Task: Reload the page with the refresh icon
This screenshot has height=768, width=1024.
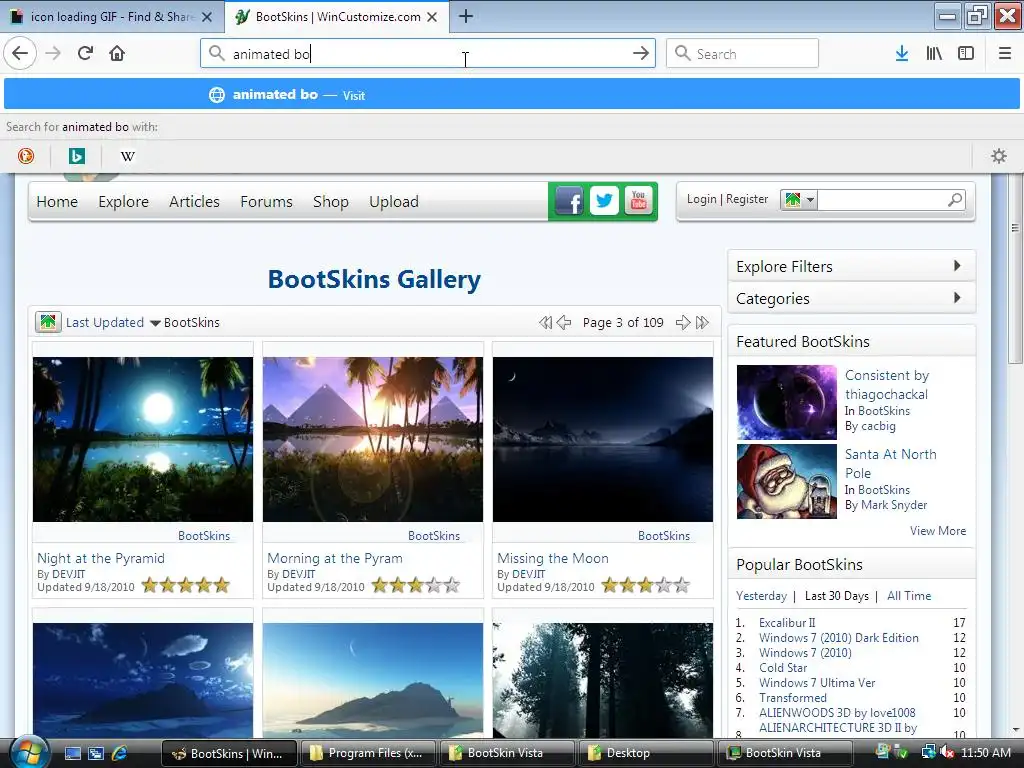Action: point(85,53)
